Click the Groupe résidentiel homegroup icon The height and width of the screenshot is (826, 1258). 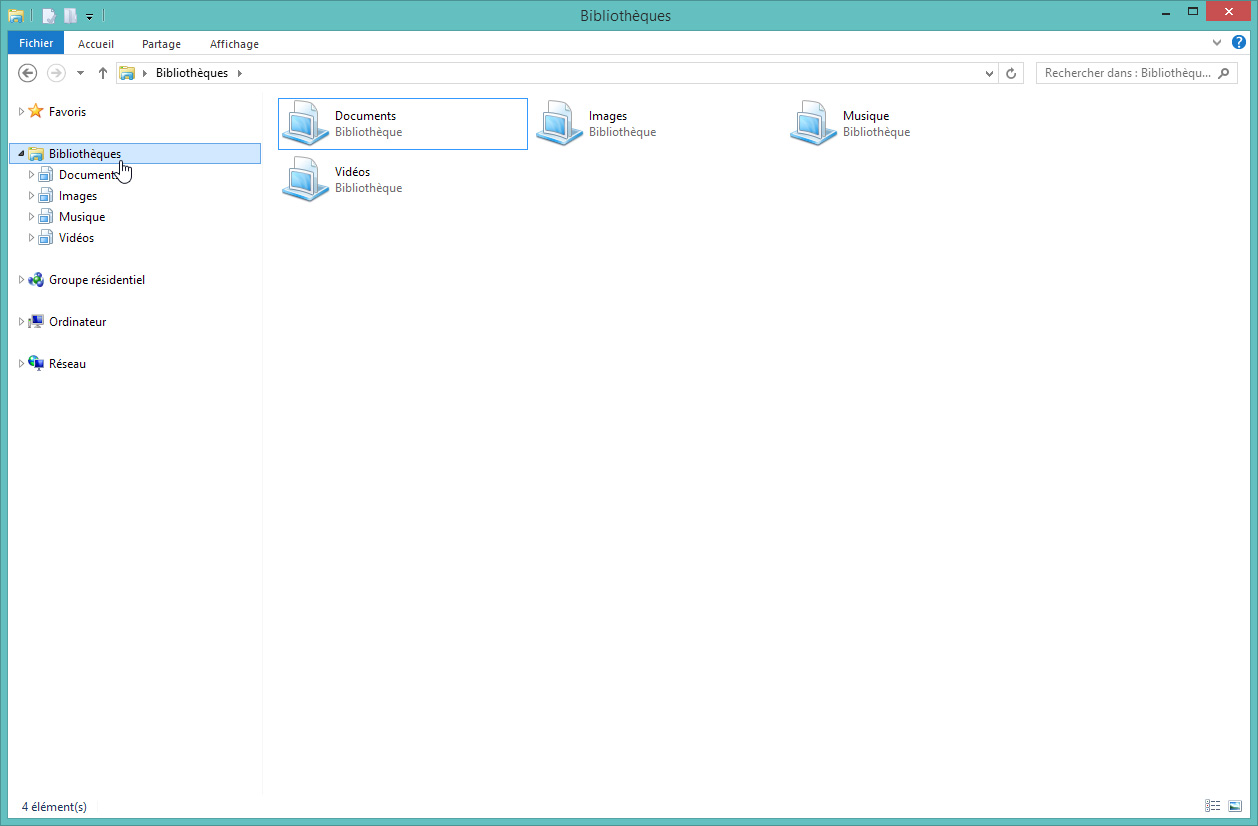point(36,280)
